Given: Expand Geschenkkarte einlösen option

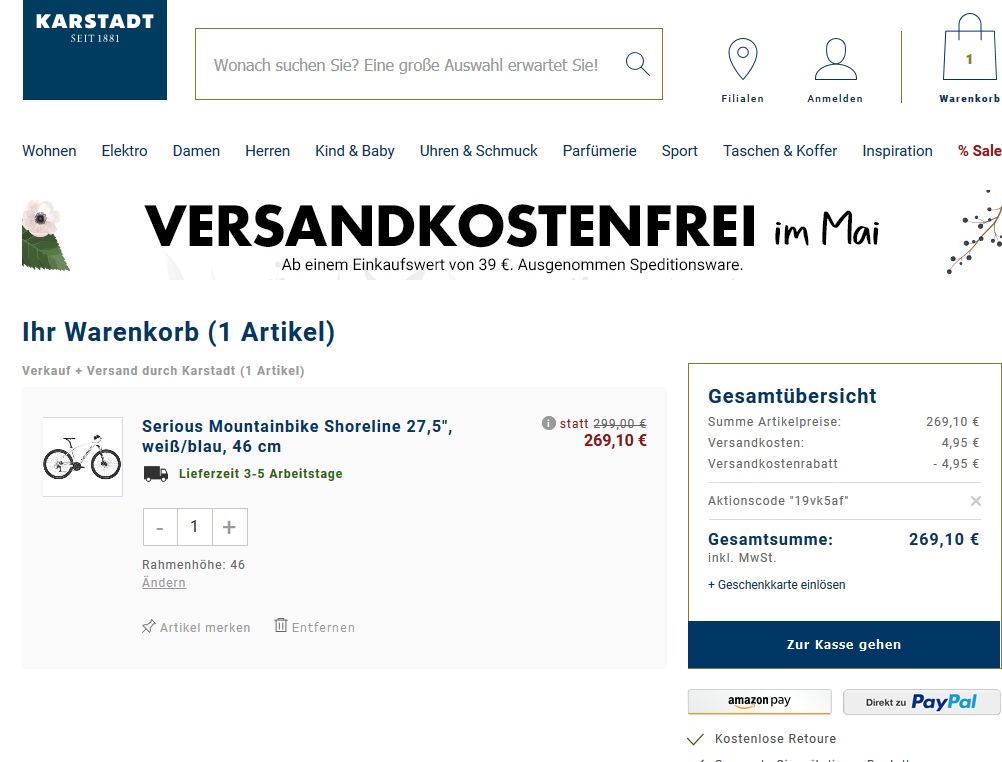Looking at the screenshot, I should [x=776, y=585].
